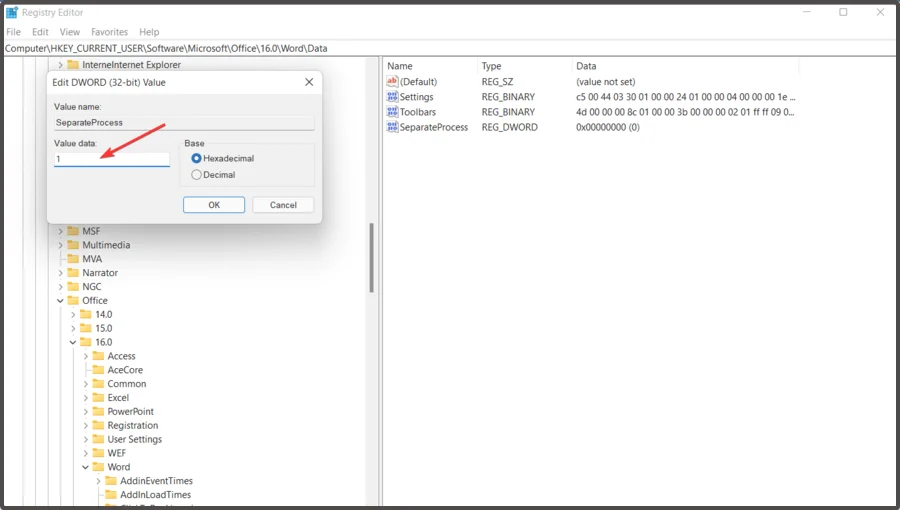900x510 pixels.
Task: Open the Edit menu
Action: [x=40, y=32]
